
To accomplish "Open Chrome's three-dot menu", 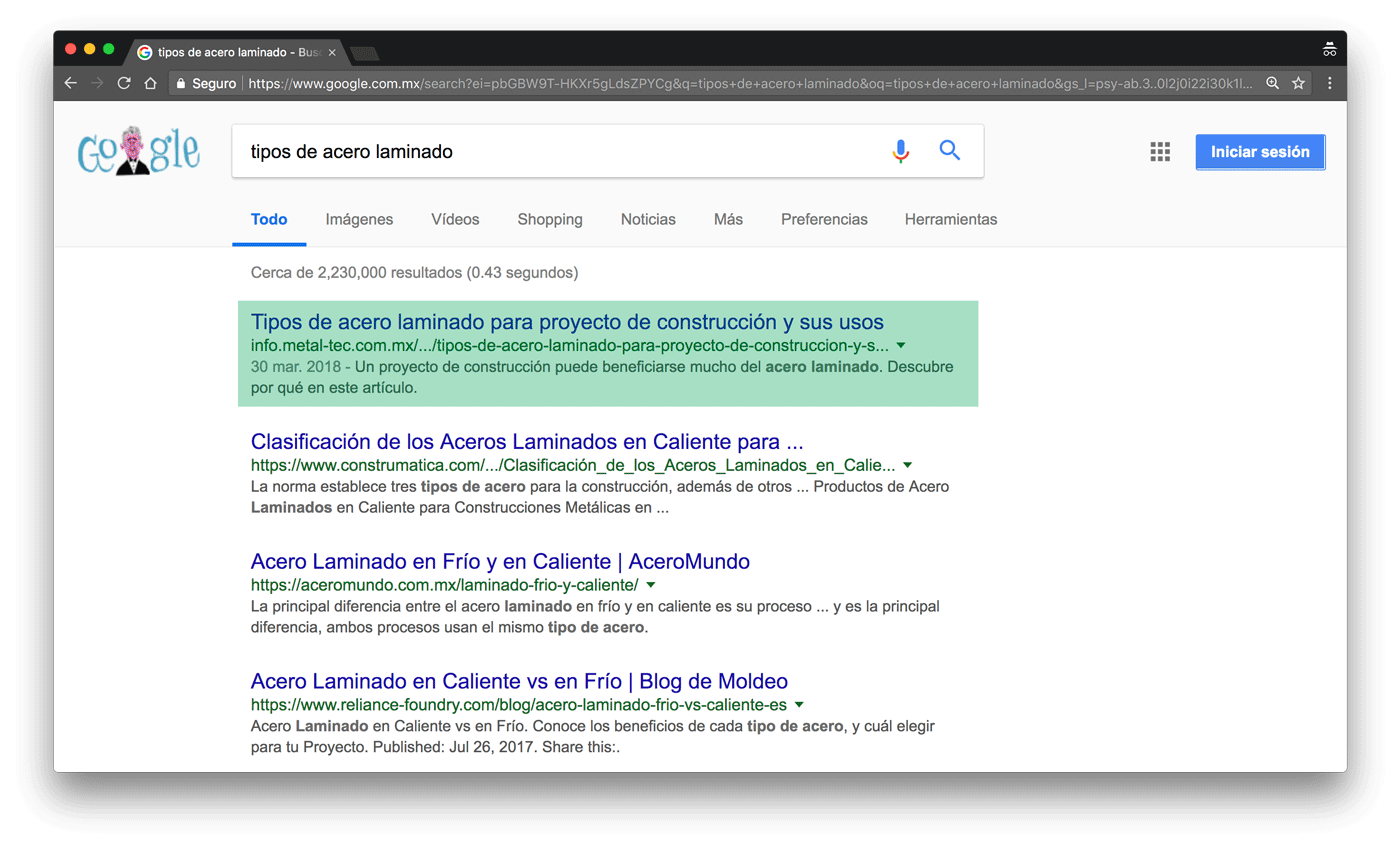I will pos(1329,84).
